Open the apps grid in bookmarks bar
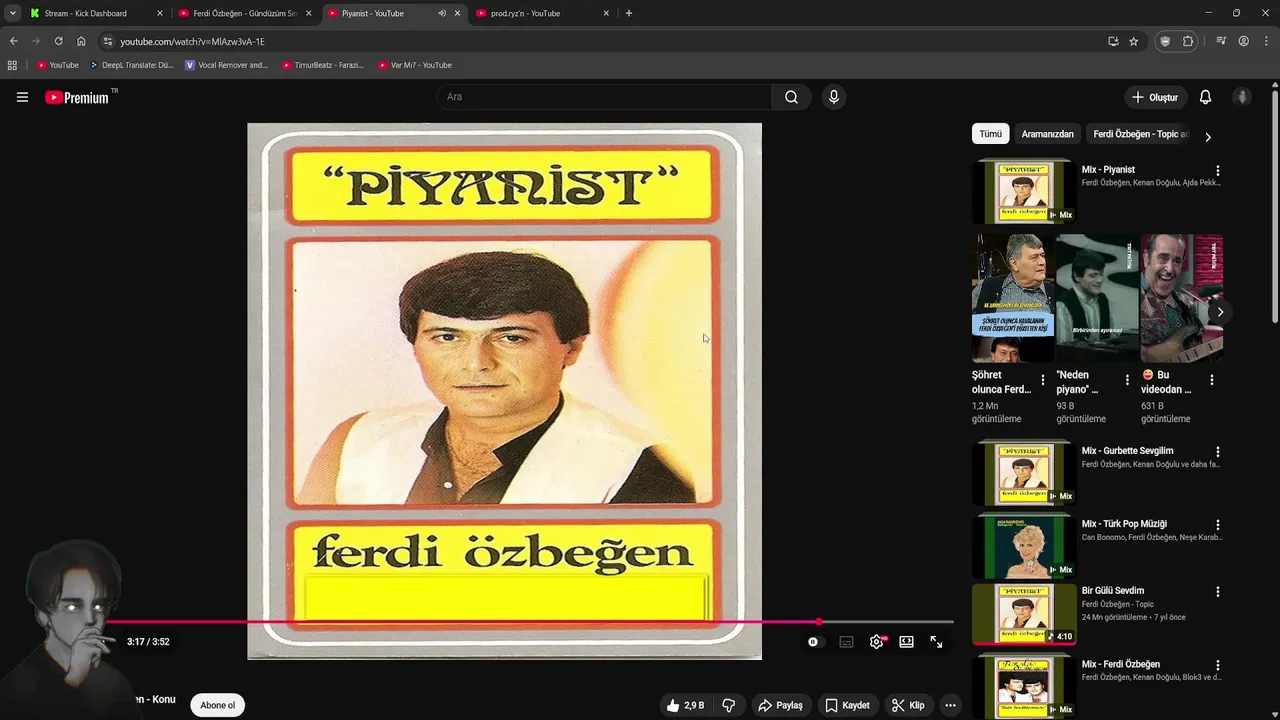 pyautogui.click(x=12, y=65)
